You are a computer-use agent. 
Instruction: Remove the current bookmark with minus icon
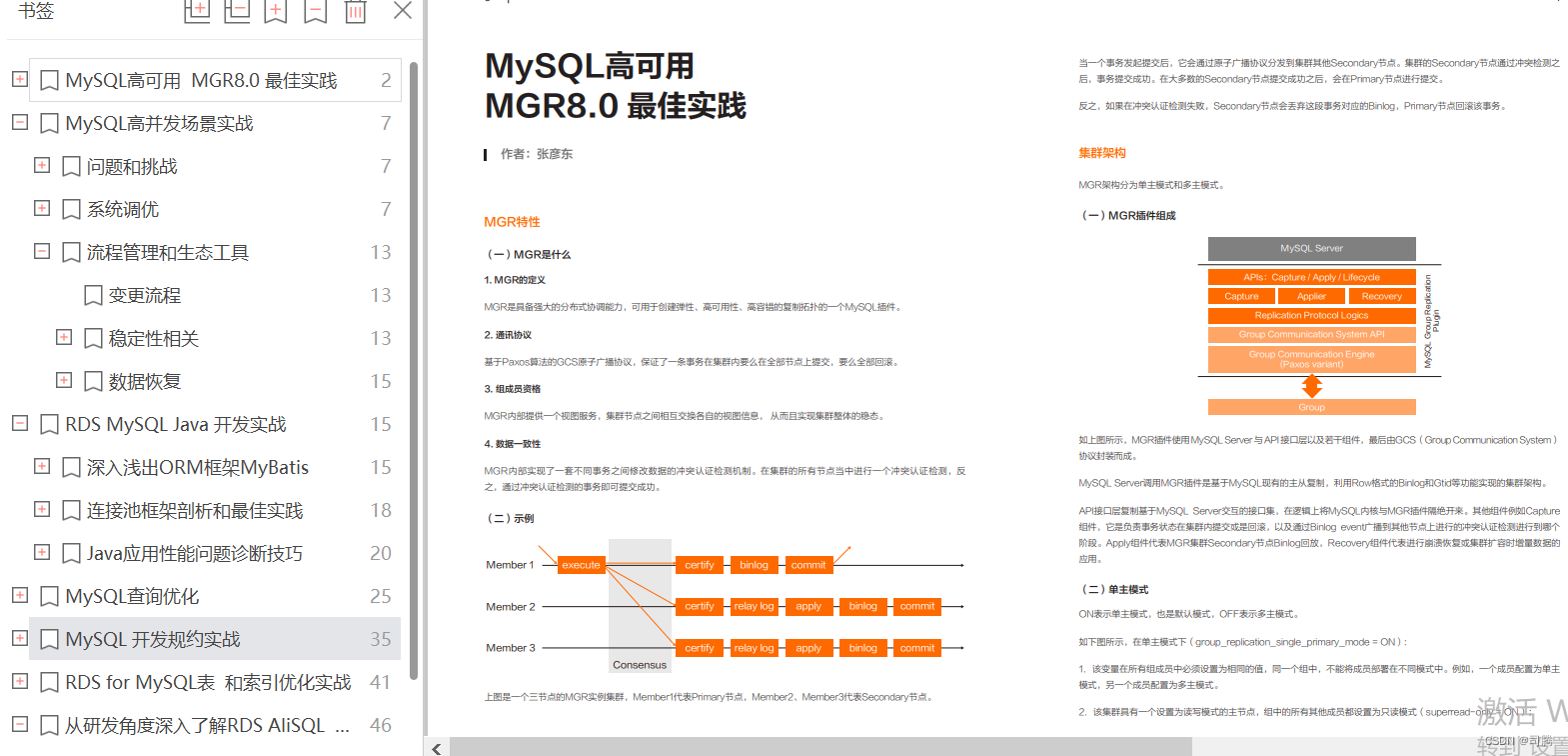click(x=316, y=11)
